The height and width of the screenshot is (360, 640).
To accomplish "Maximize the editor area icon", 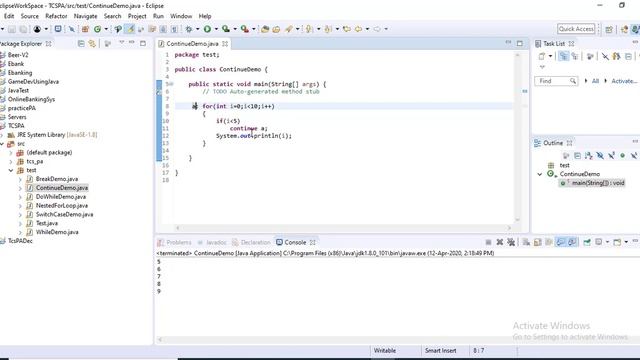I will (520, 43).
